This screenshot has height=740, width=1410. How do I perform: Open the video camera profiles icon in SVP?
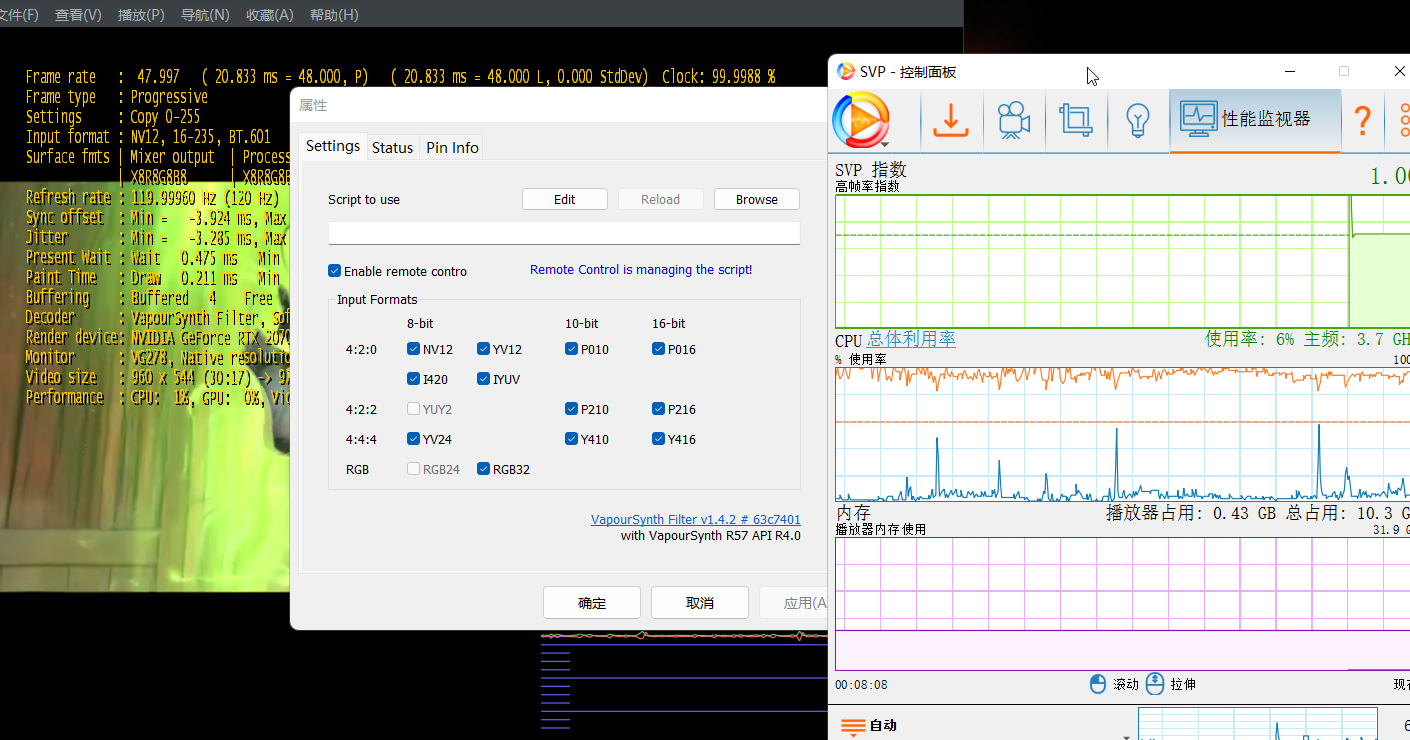[1014, 121]
